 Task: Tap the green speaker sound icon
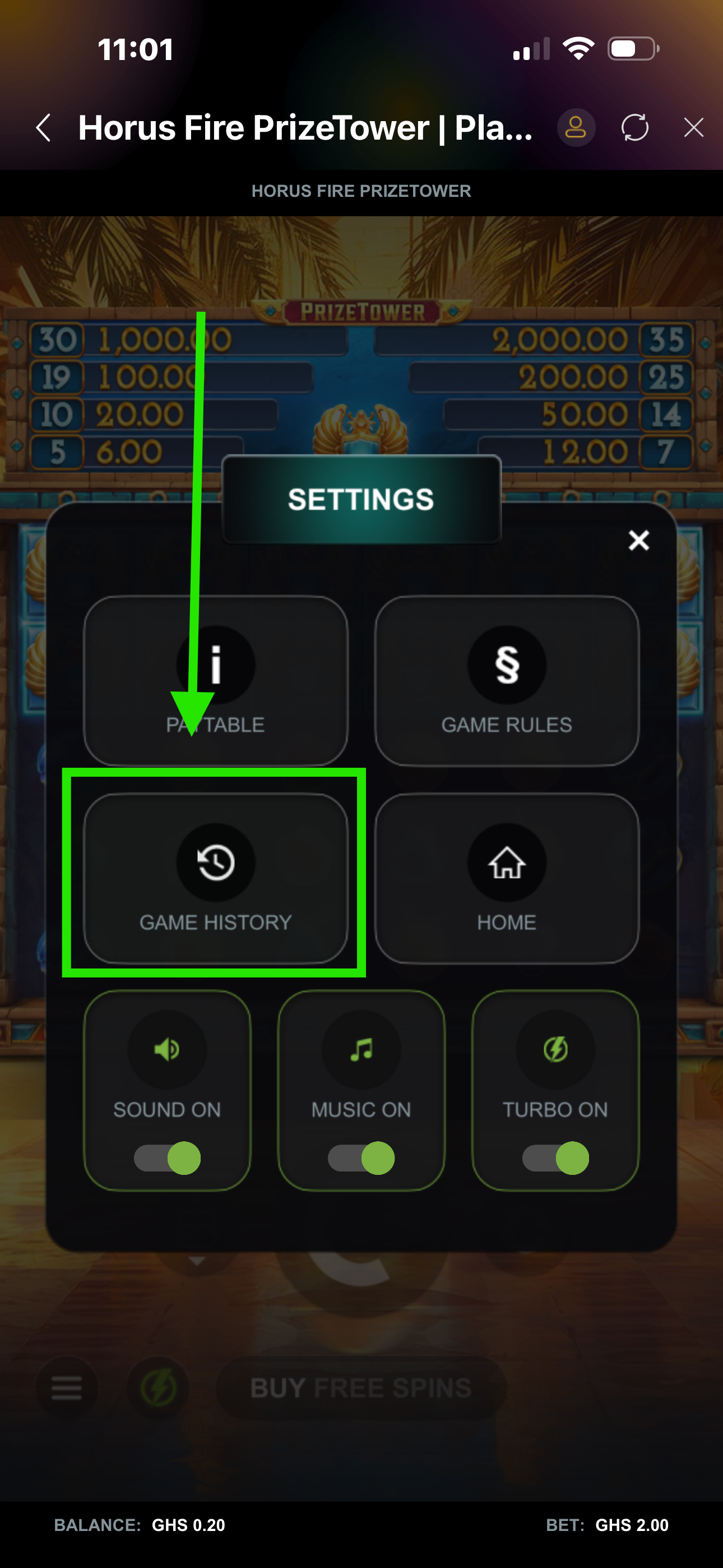click(x=167, y=1049)
